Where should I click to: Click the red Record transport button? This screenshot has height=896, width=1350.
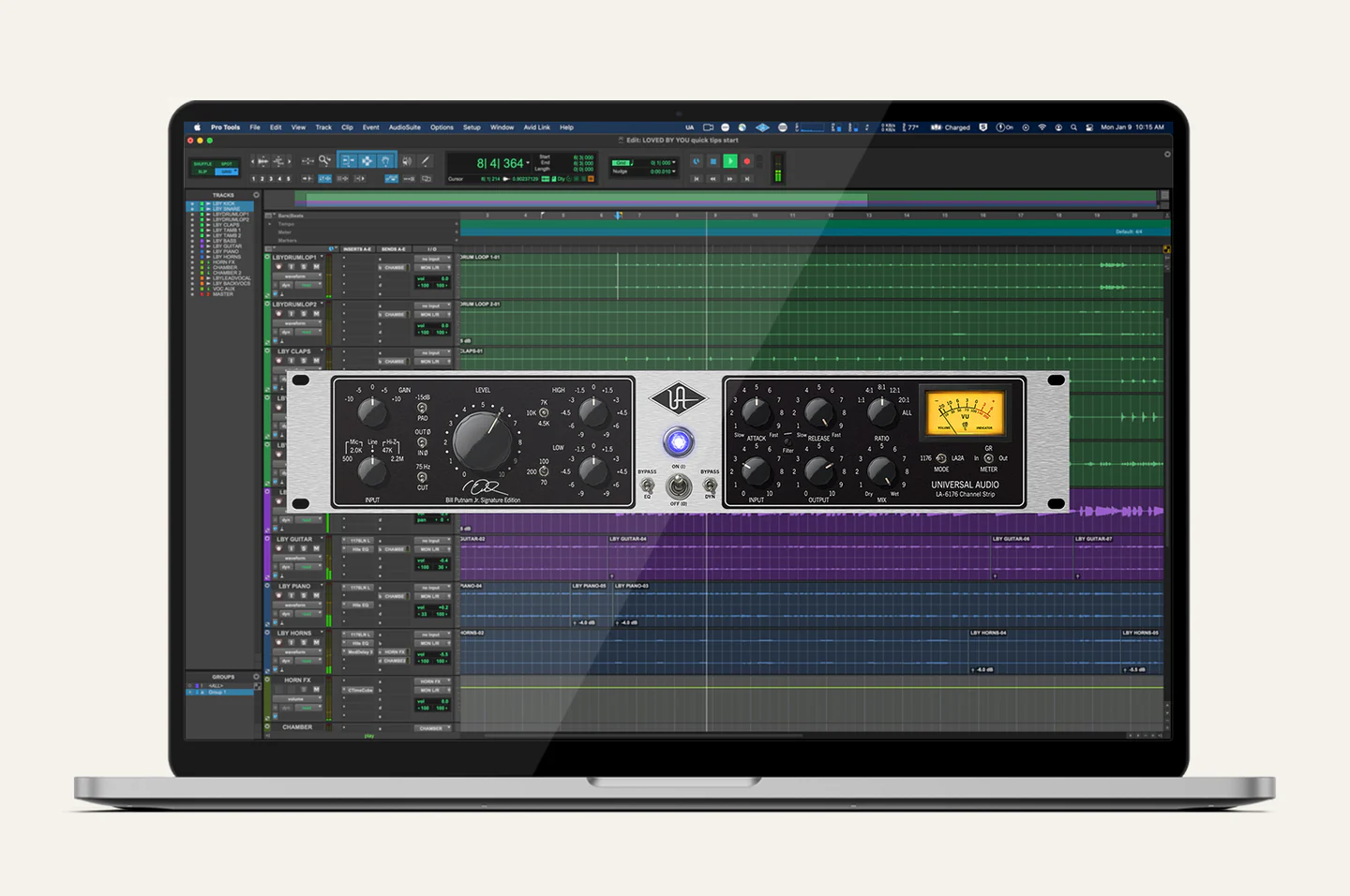tap(747, 161)
